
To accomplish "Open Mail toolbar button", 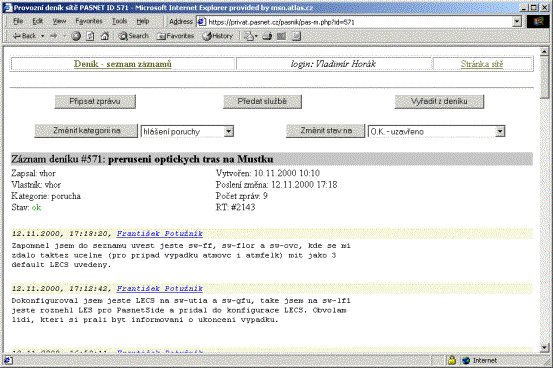I will click(x=251, y=36).
